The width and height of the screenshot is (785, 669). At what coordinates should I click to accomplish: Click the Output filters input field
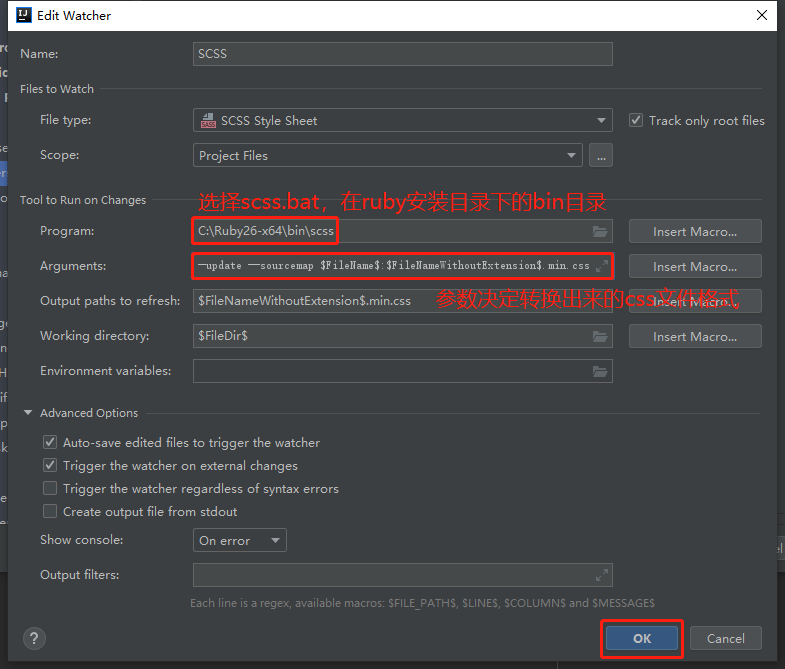pos(403,575)
